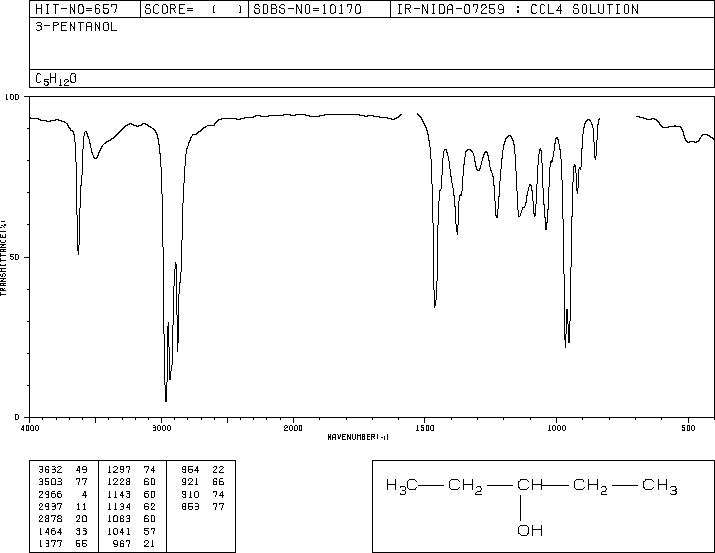Select the compound name 3-PENTANOL

[76, 27]
